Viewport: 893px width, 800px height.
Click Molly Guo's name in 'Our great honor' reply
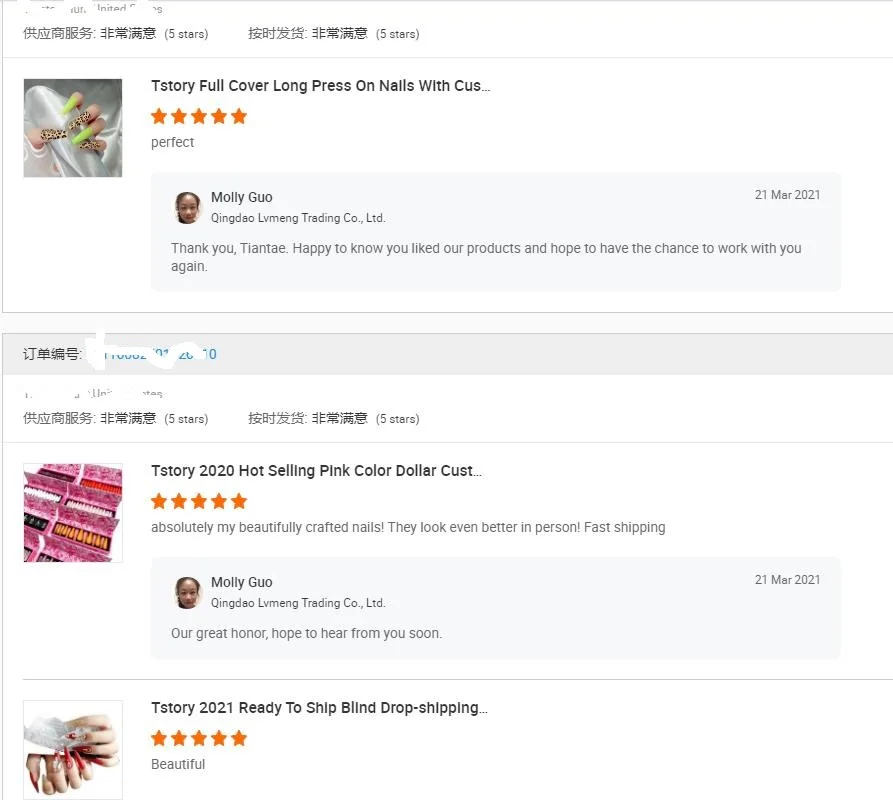tap(241, 582)
